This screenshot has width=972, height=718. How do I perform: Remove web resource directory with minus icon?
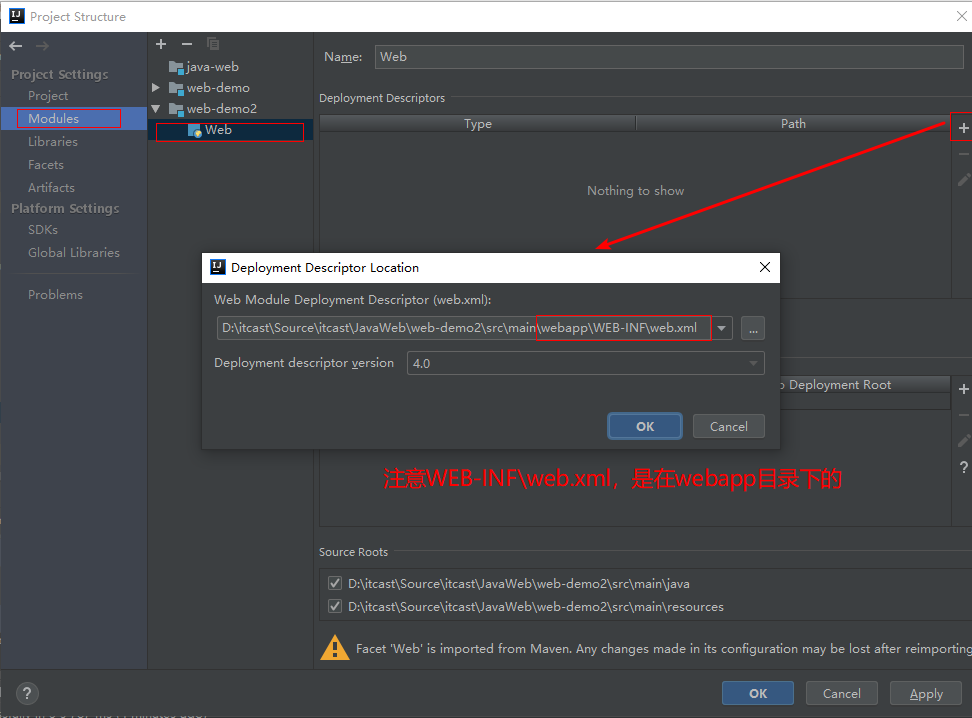(963, 415)
